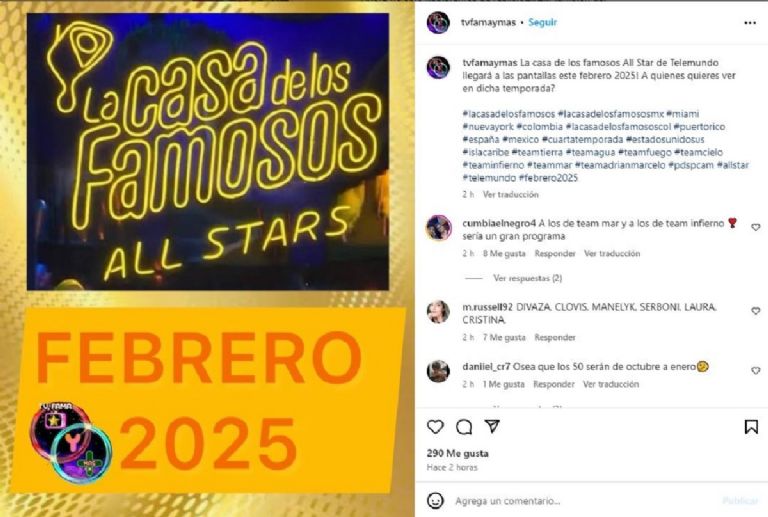Reply to m.russell92's comment

[555, 337]
